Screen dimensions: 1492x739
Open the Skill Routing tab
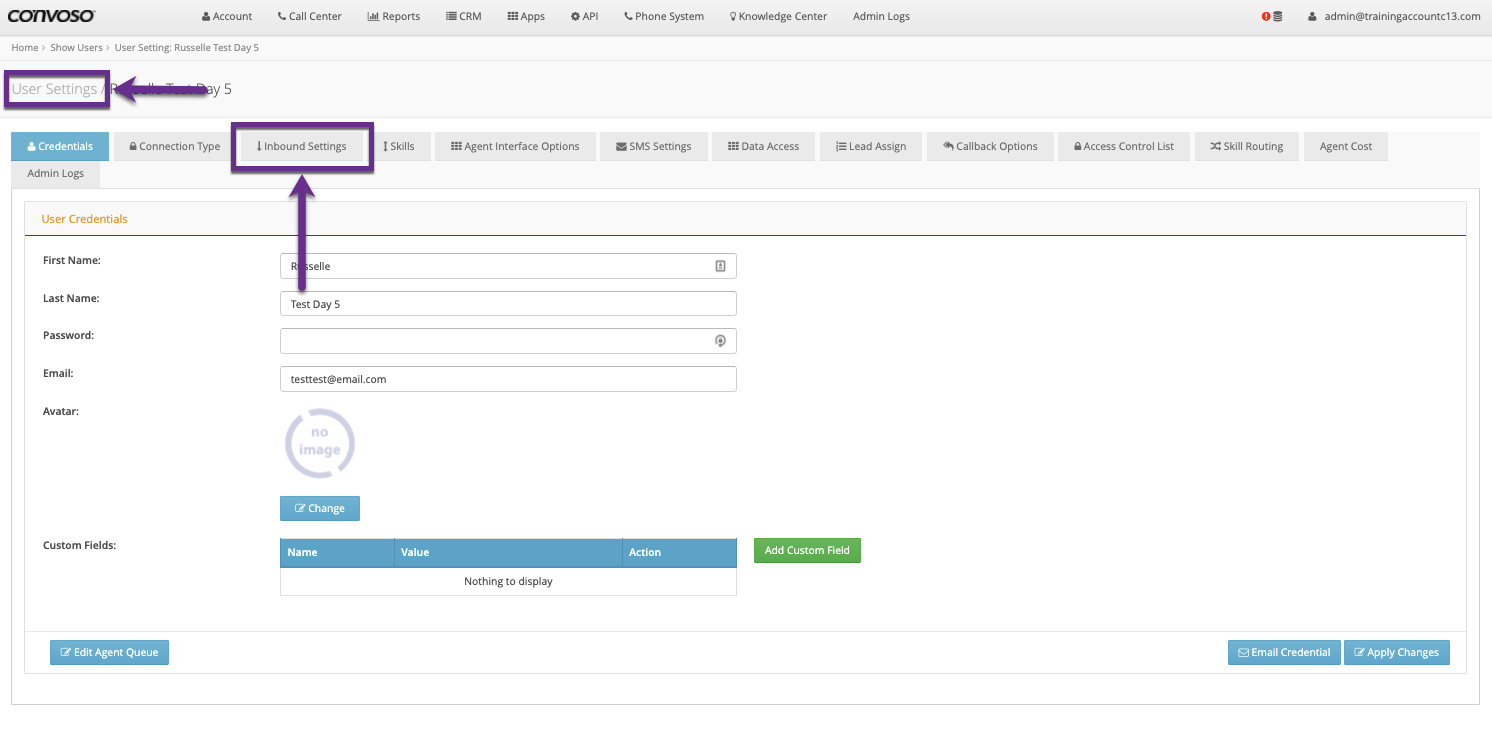click(1246, 147)
